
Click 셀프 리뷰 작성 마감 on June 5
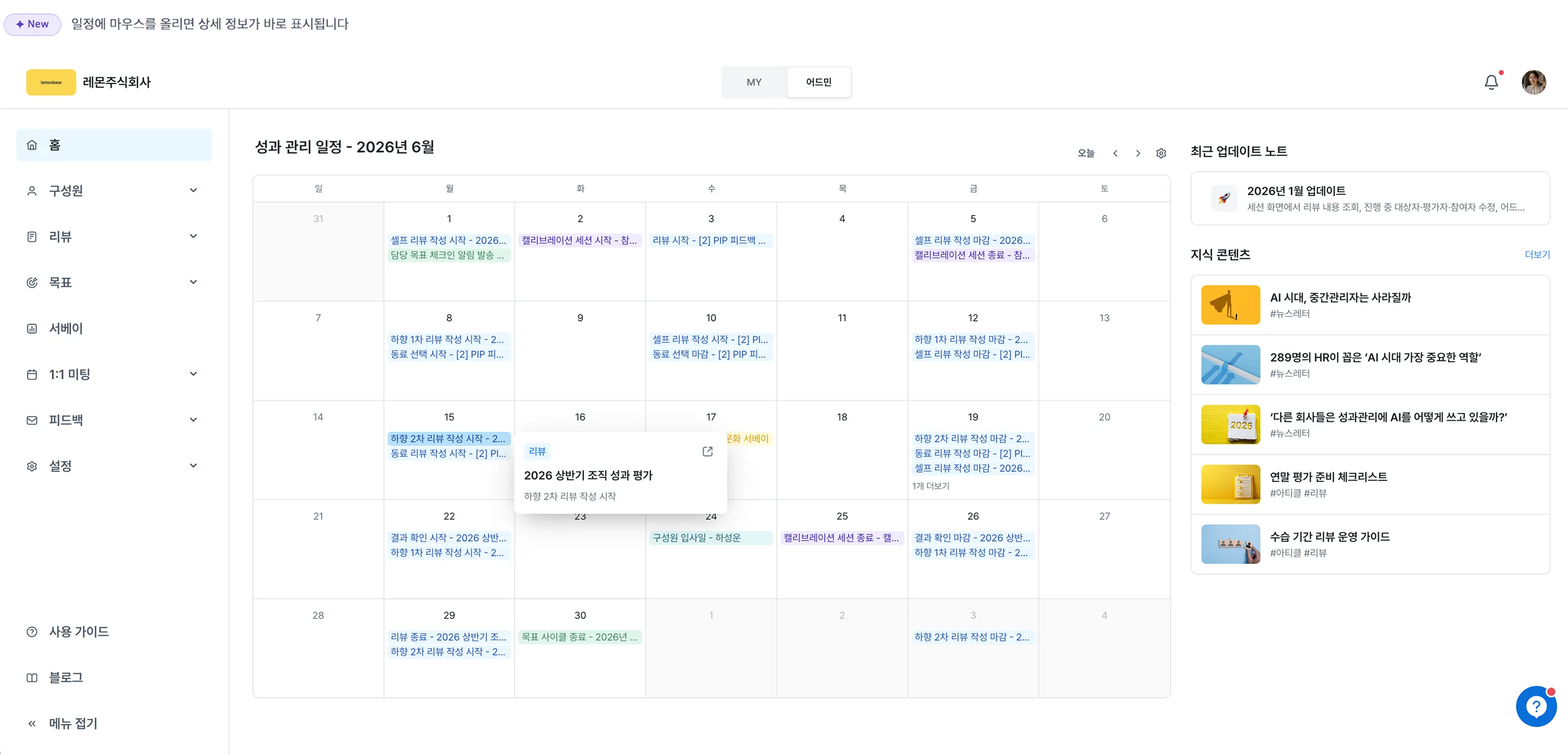coord(972,240)
